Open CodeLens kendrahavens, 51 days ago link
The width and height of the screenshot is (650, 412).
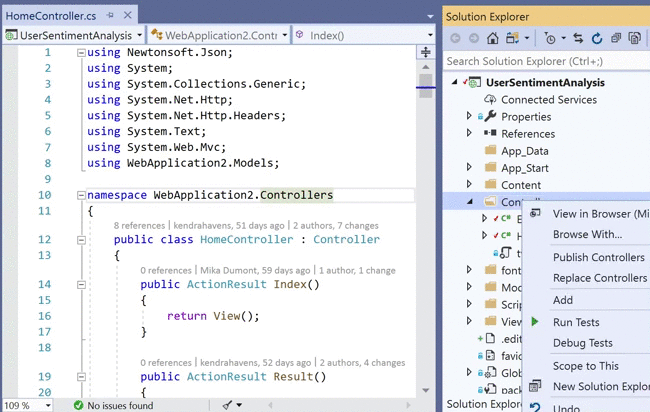point(229,225)
